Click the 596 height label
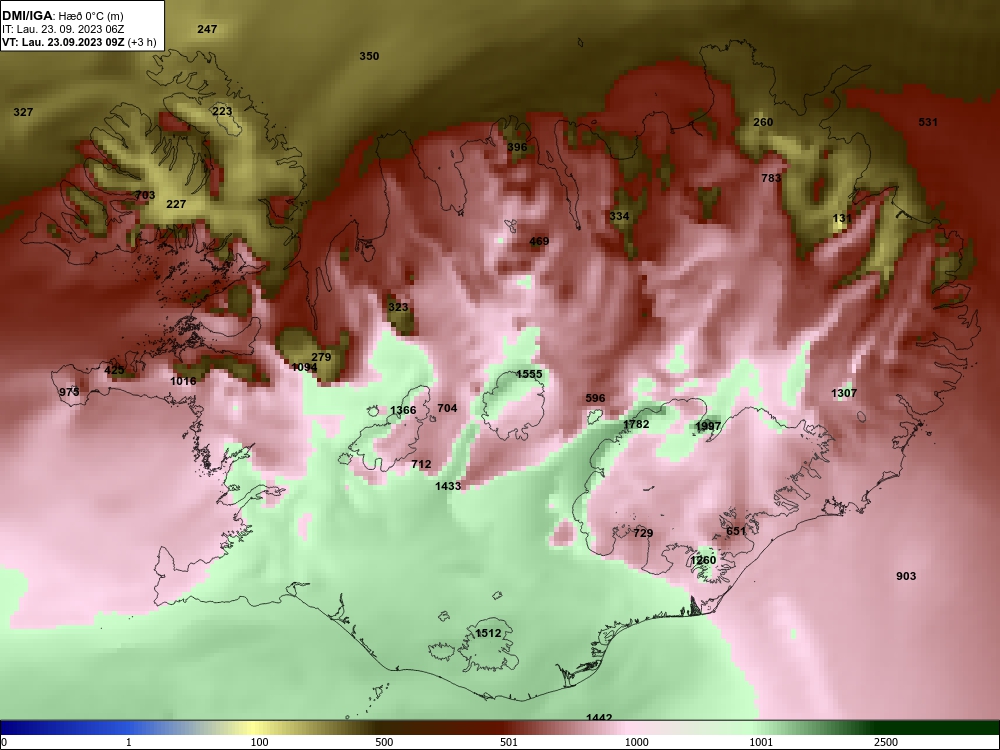The width and height of the screenshot is (1000, 750). [x=595, y=398]
